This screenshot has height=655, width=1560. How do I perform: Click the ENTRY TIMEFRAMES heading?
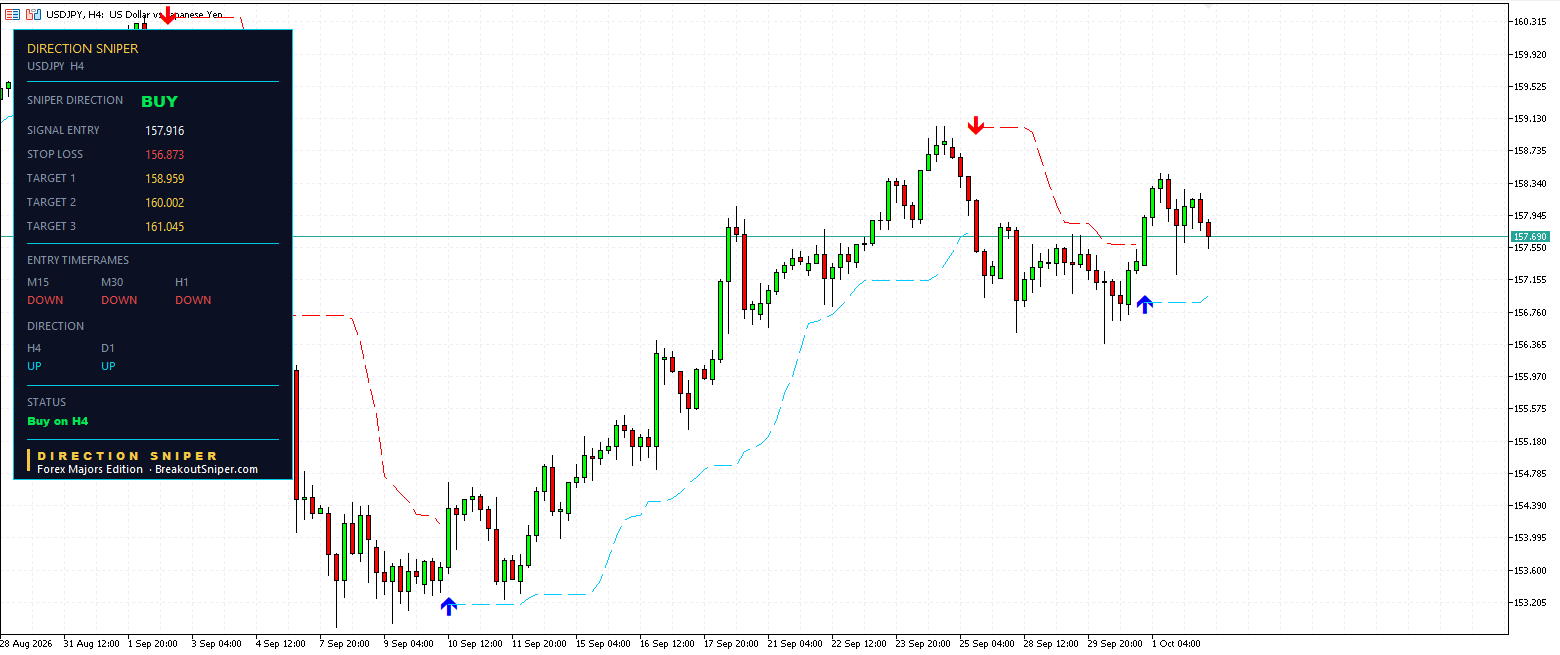pyautogui.click(x=78, y=260)
